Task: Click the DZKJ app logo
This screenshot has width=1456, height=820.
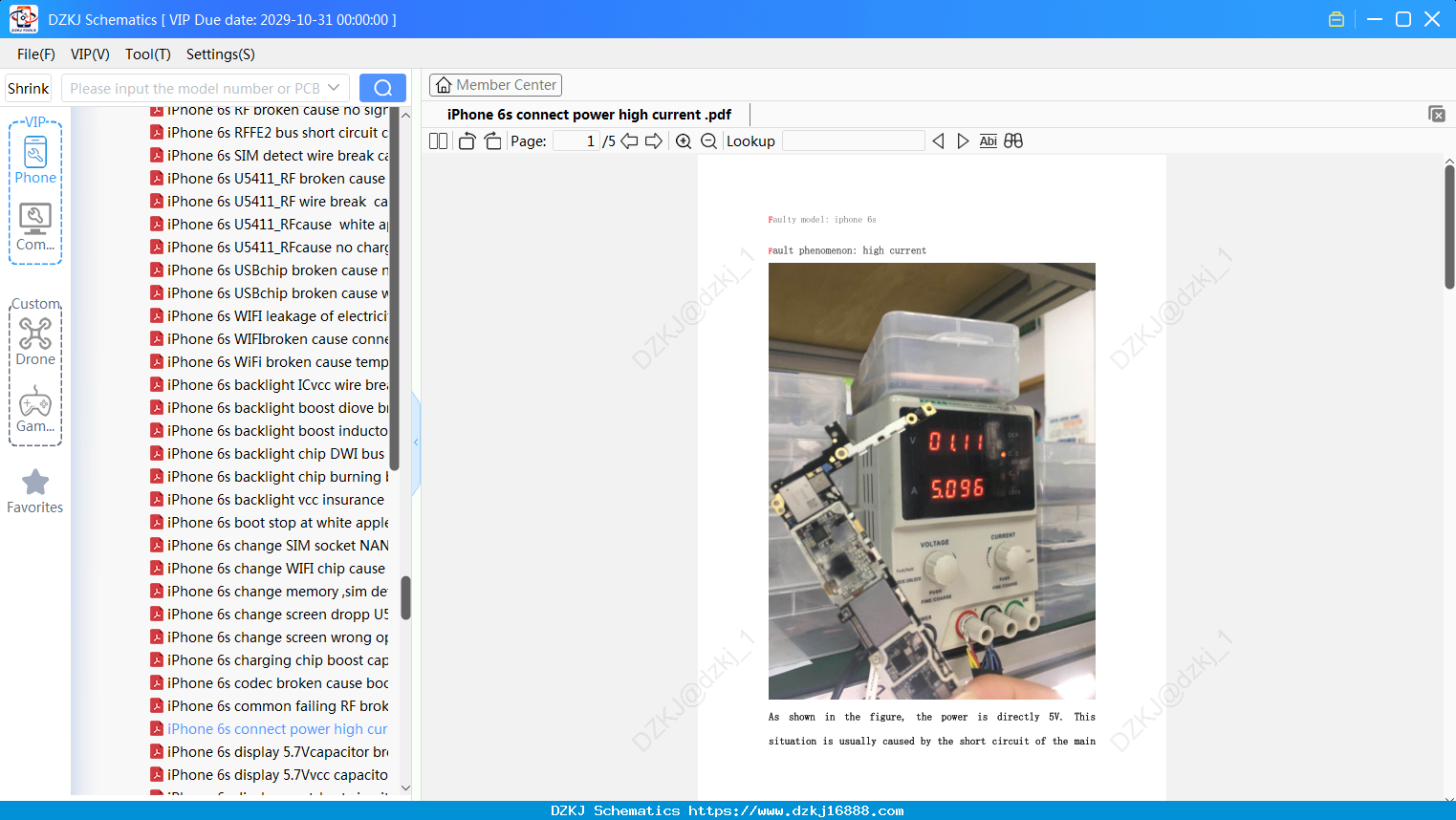Action: click(23, 19)
